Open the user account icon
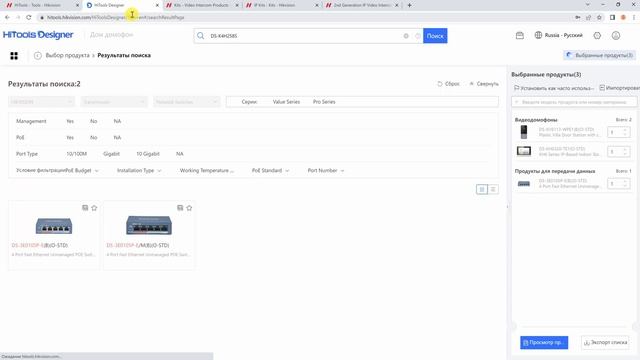This screenshot has width=640, height=360. click(x=616, y=36)
